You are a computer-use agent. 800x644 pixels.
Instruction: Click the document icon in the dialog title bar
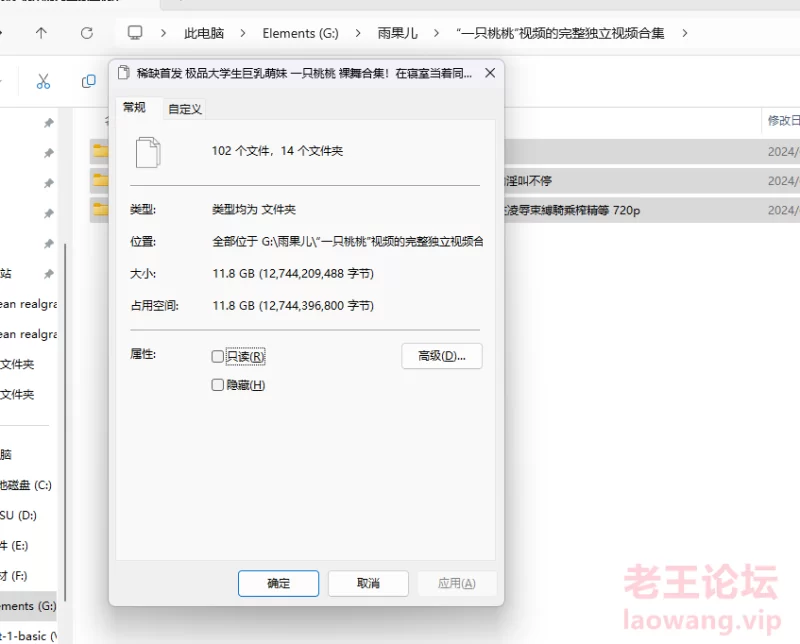pos(123,73)
